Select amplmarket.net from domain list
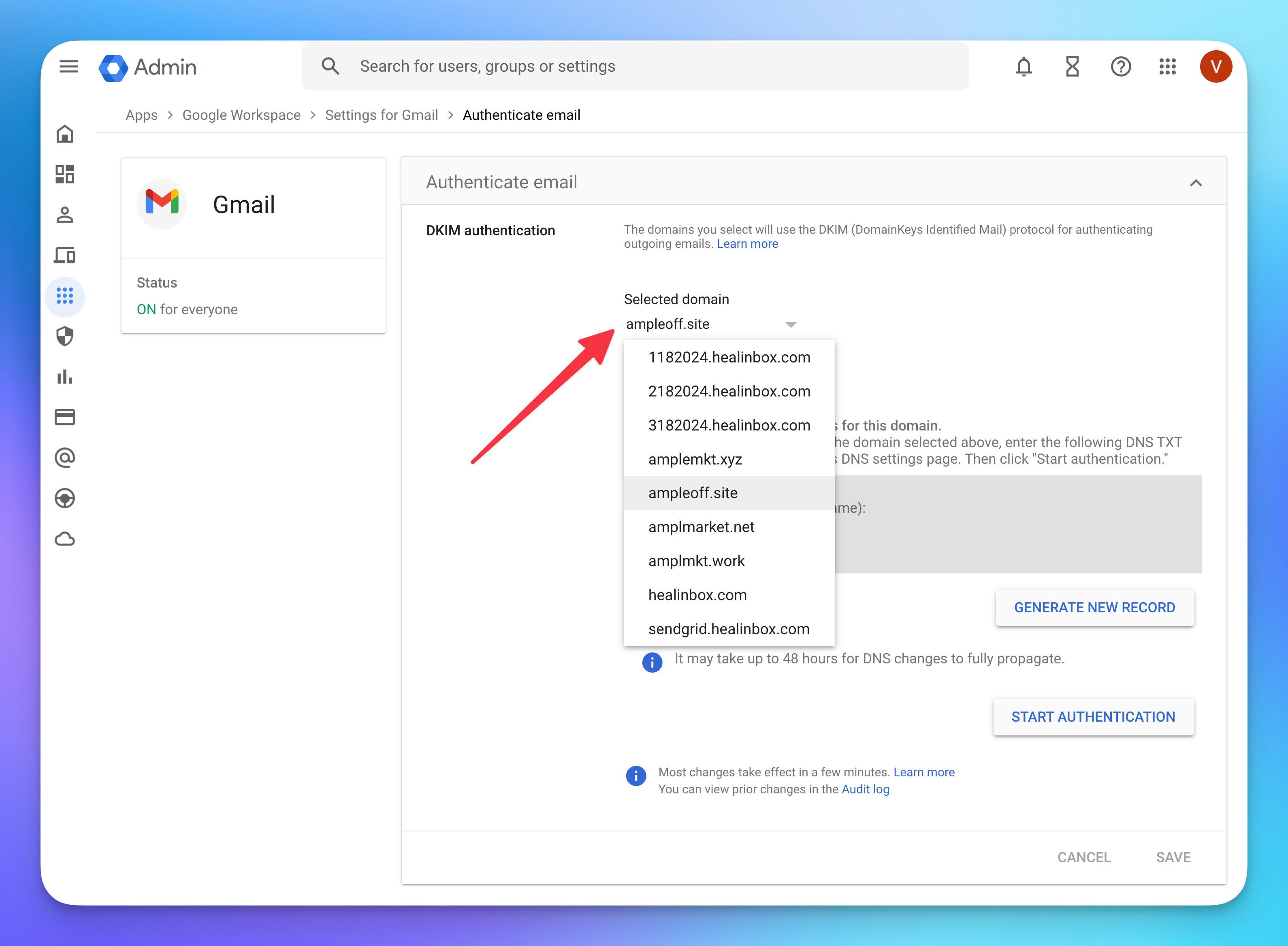1288x946 pixels. click(x=701, y=527)
